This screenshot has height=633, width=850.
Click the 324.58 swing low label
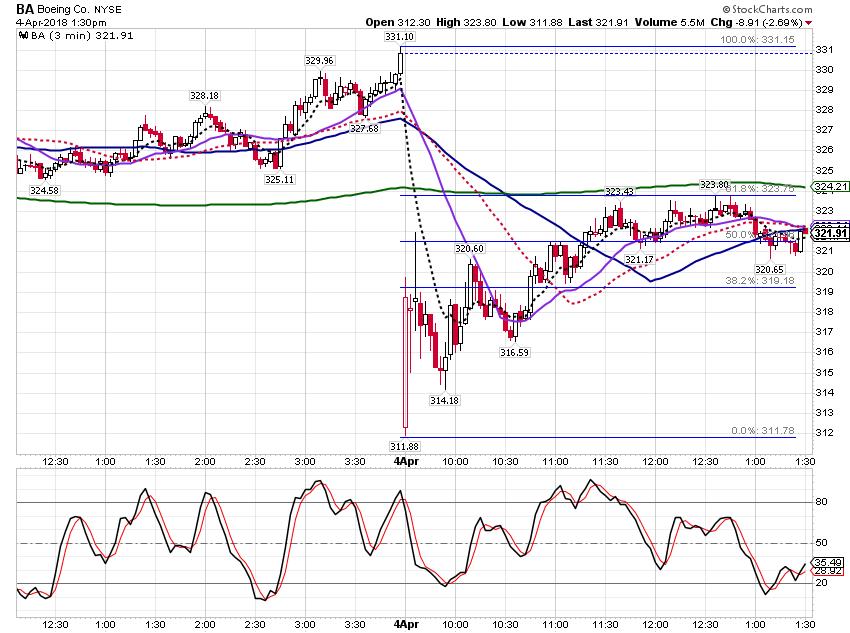point(44,191)
